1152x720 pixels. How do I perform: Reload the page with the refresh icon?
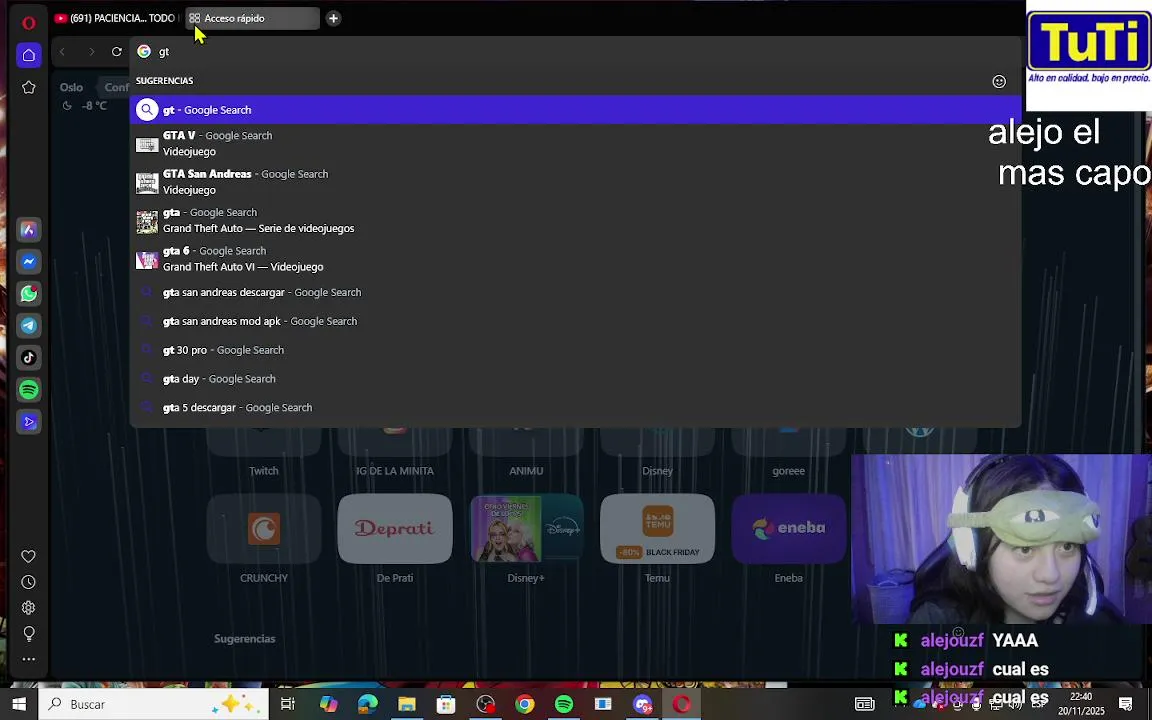[x=117, y=51]
